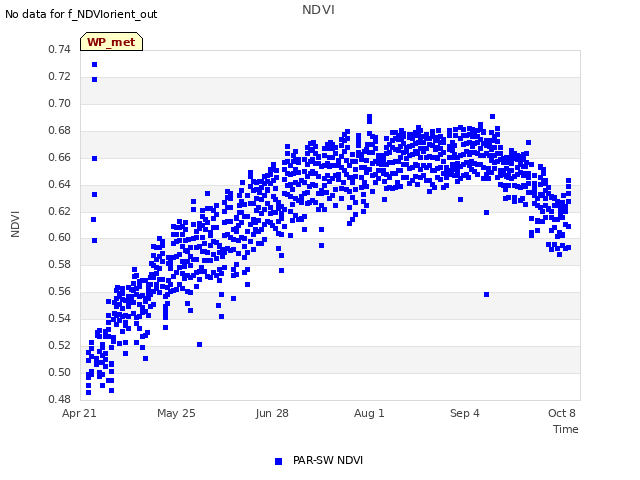Image resolution: width=640 pixels, height=480 pixels.
Task: Click the isolated low point near 0.52 in June
Action: tap(199, 344)
